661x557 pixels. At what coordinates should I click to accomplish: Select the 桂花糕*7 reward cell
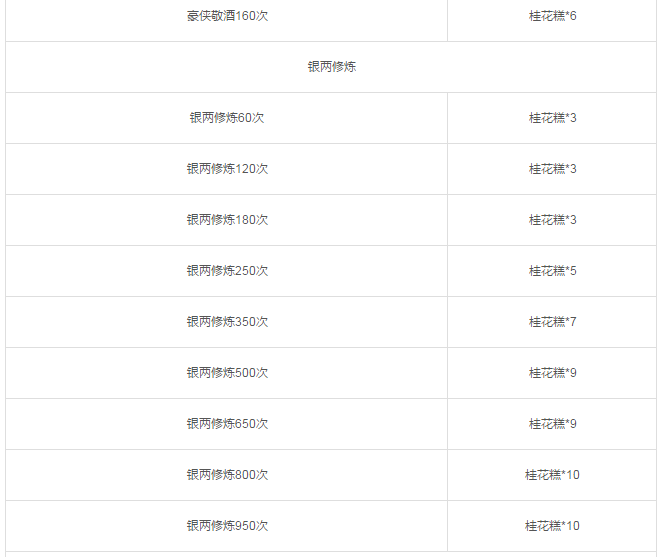[552, 322]
